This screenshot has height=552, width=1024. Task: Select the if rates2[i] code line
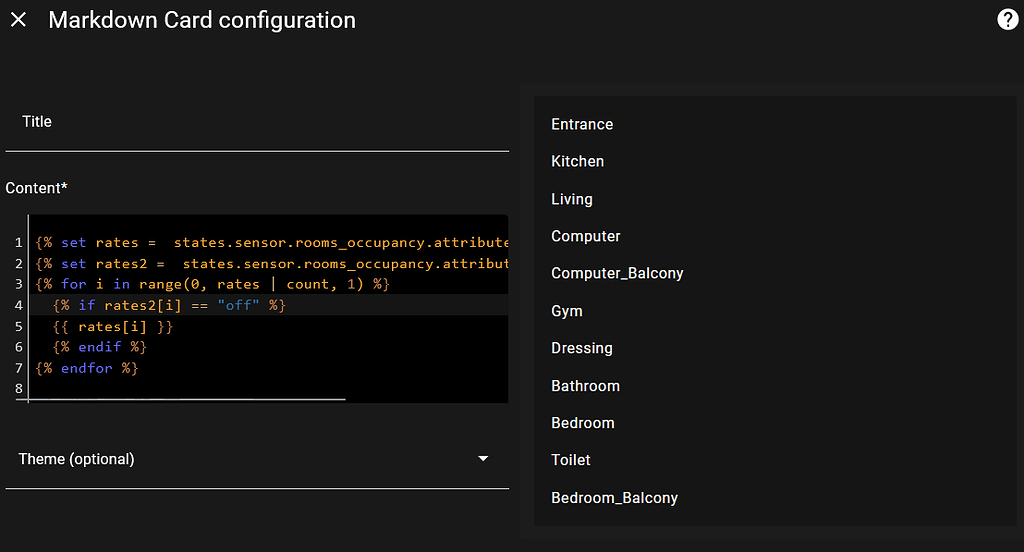[x=168, y=305]
